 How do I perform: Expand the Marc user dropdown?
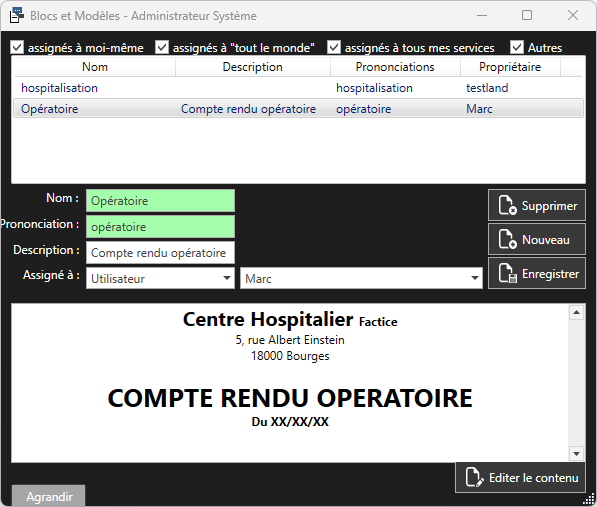click(x=361, y=278)
